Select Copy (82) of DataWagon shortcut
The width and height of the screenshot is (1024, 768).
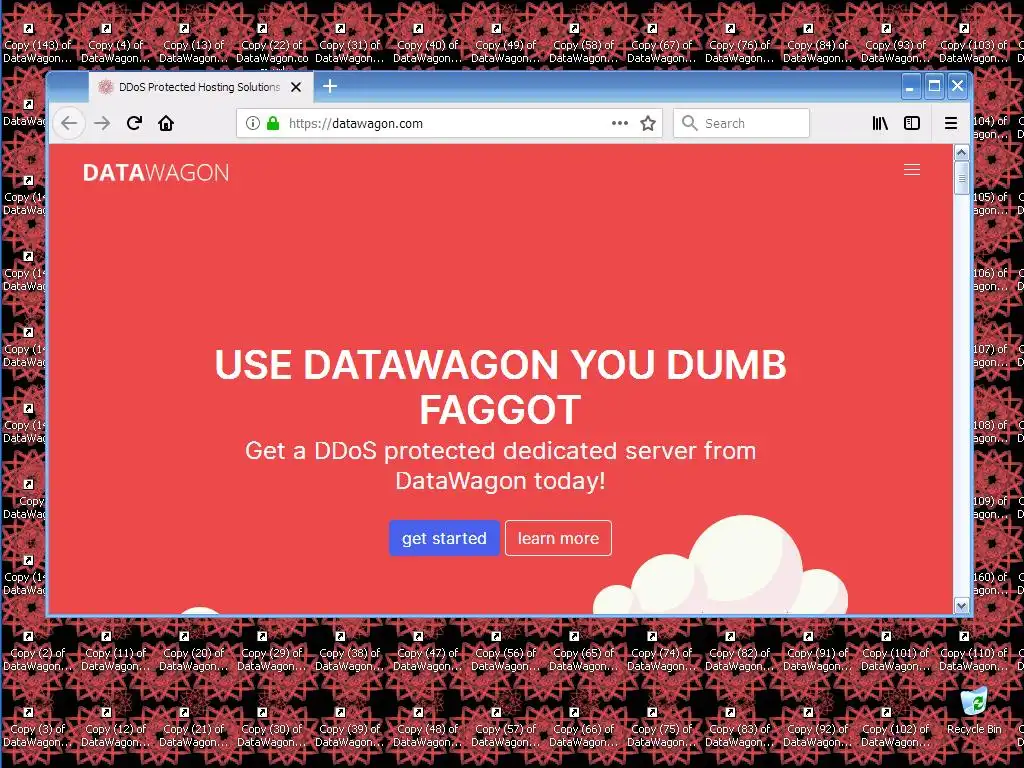click(739, 651)
